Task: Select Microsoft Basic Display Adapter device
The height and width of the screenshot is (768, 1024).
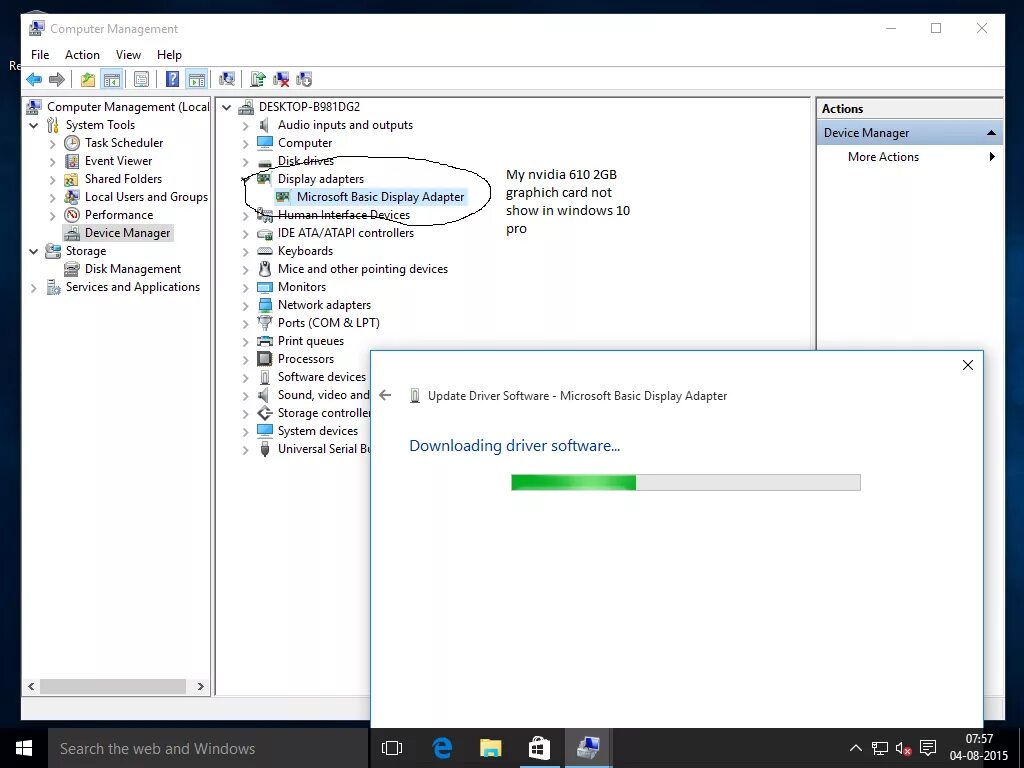Action: tap(381, 197)
